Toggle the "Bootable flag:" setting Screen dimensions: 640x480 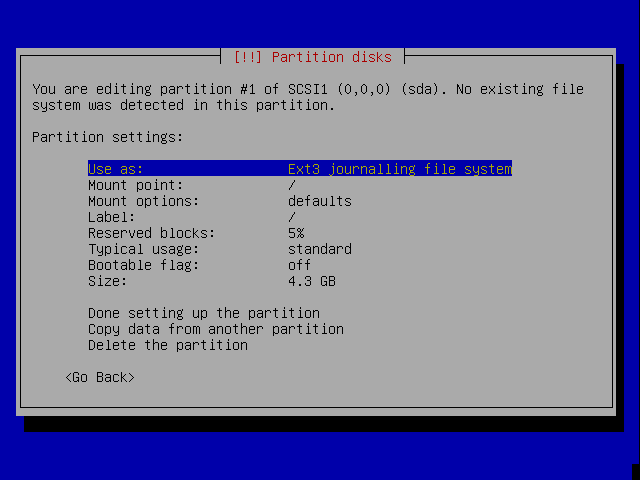point(143,265)
